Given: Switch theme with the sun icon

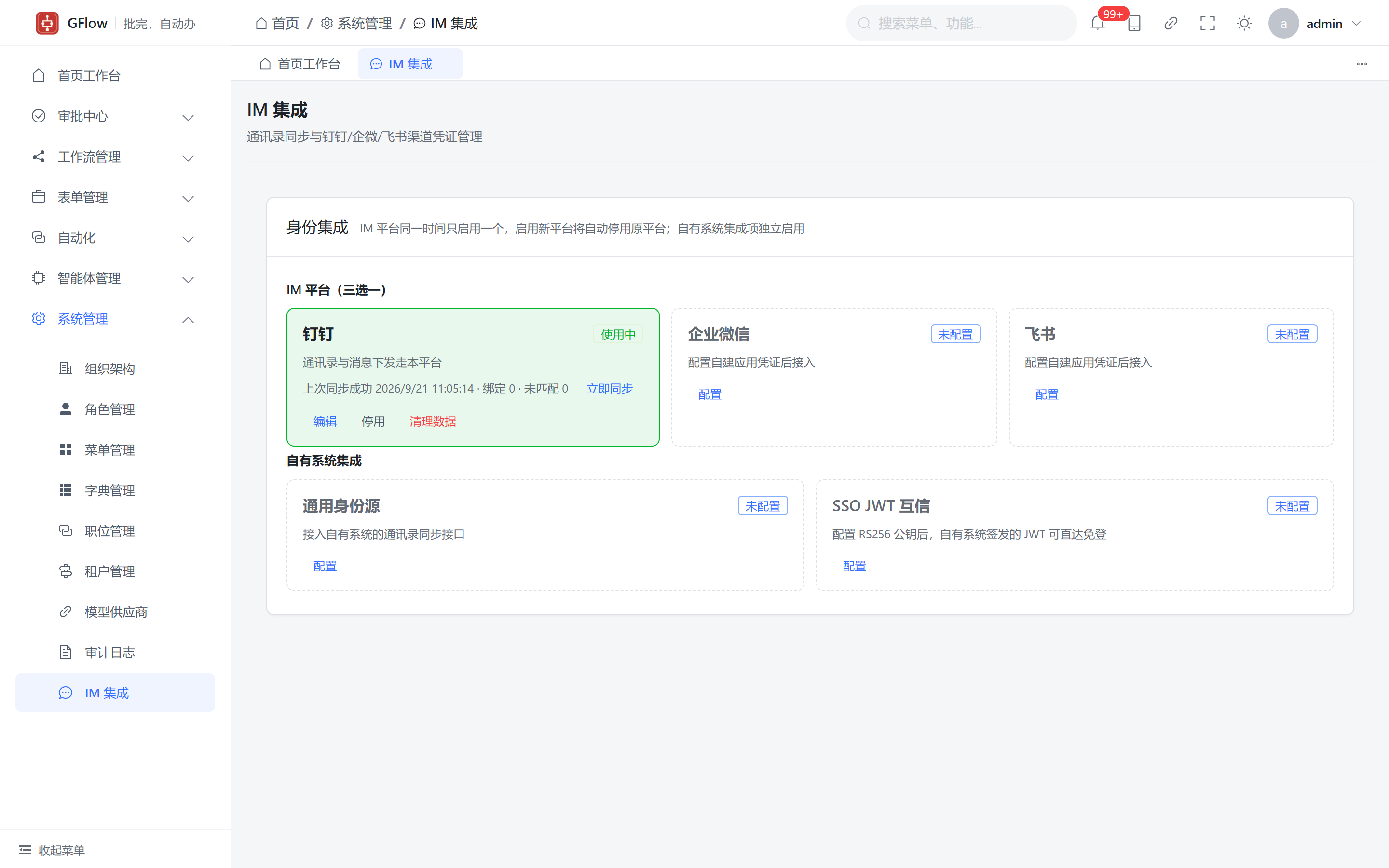Looking at the screenshot, I should 1244,23.
